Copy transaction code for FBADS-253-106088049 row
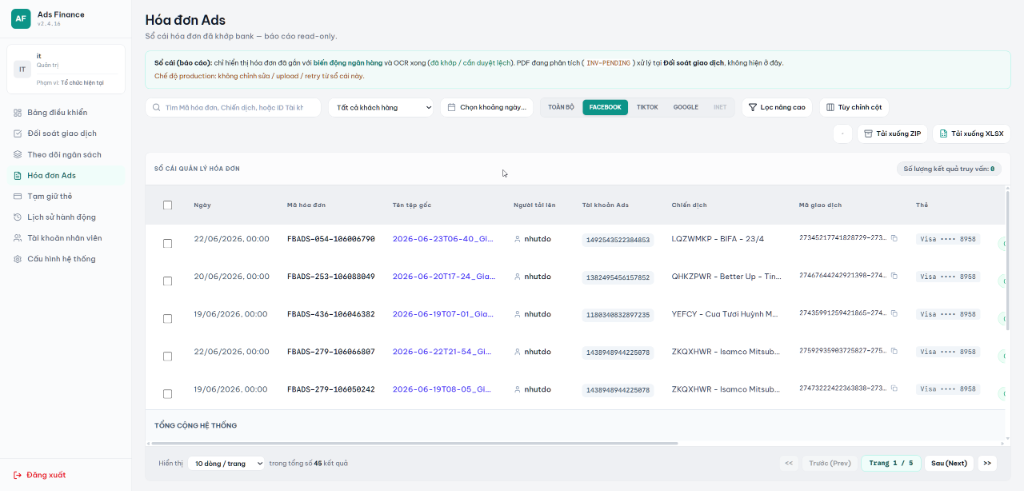The width and height of the screenshot is (1024, 491). pyautogui.click(x=894, y=276)
